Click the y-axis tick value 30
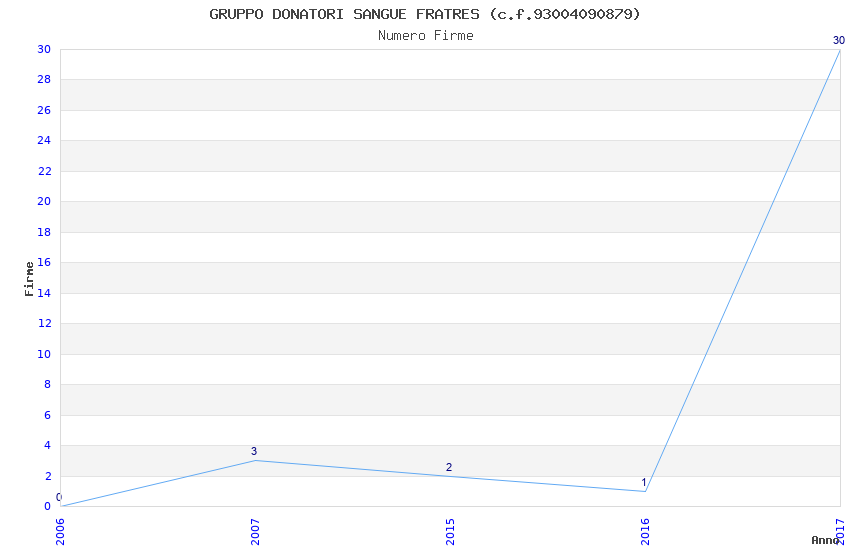 point(44,49)
